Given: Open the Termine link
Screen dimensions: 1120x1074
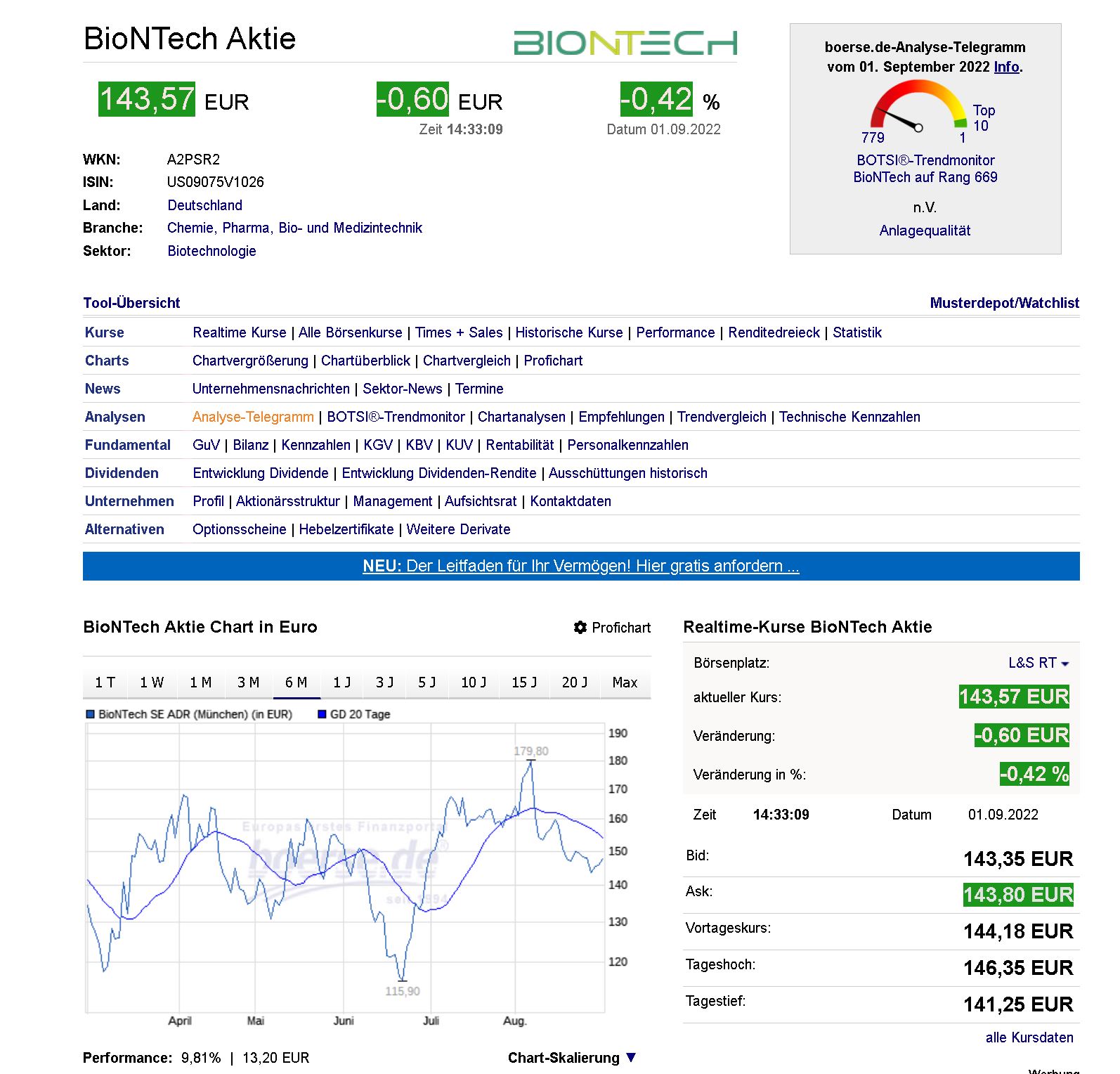Looking at the screenshot, I should point(479,389).
